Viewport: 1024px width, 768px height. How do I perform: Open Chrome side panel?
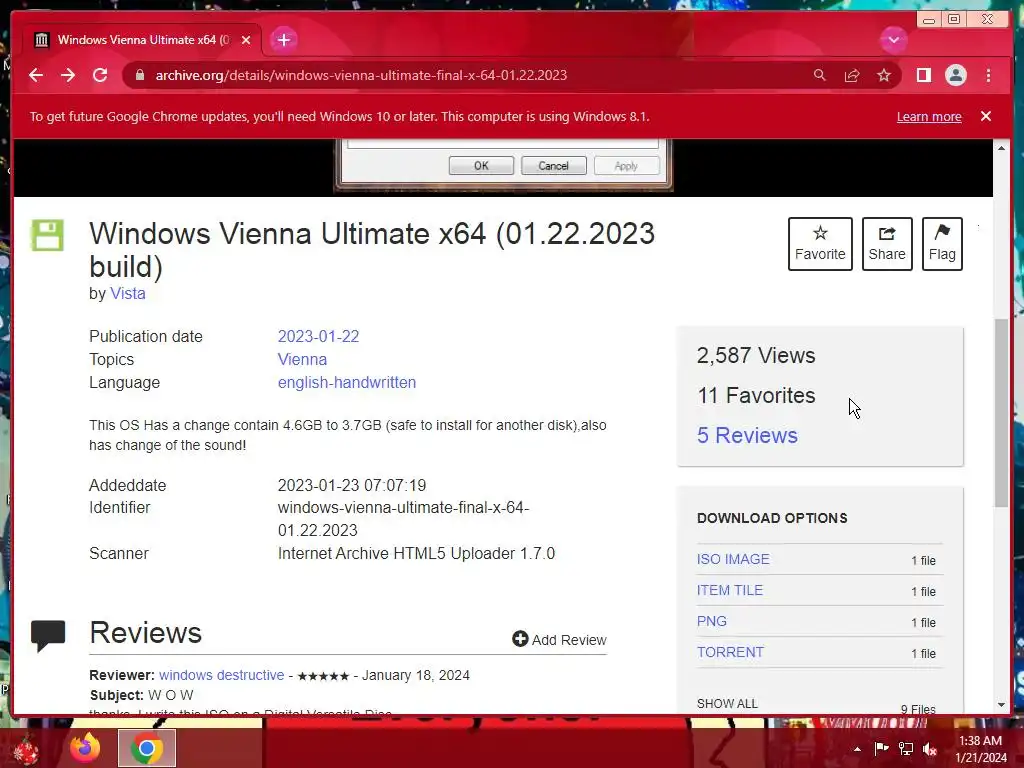pos(923,75)
